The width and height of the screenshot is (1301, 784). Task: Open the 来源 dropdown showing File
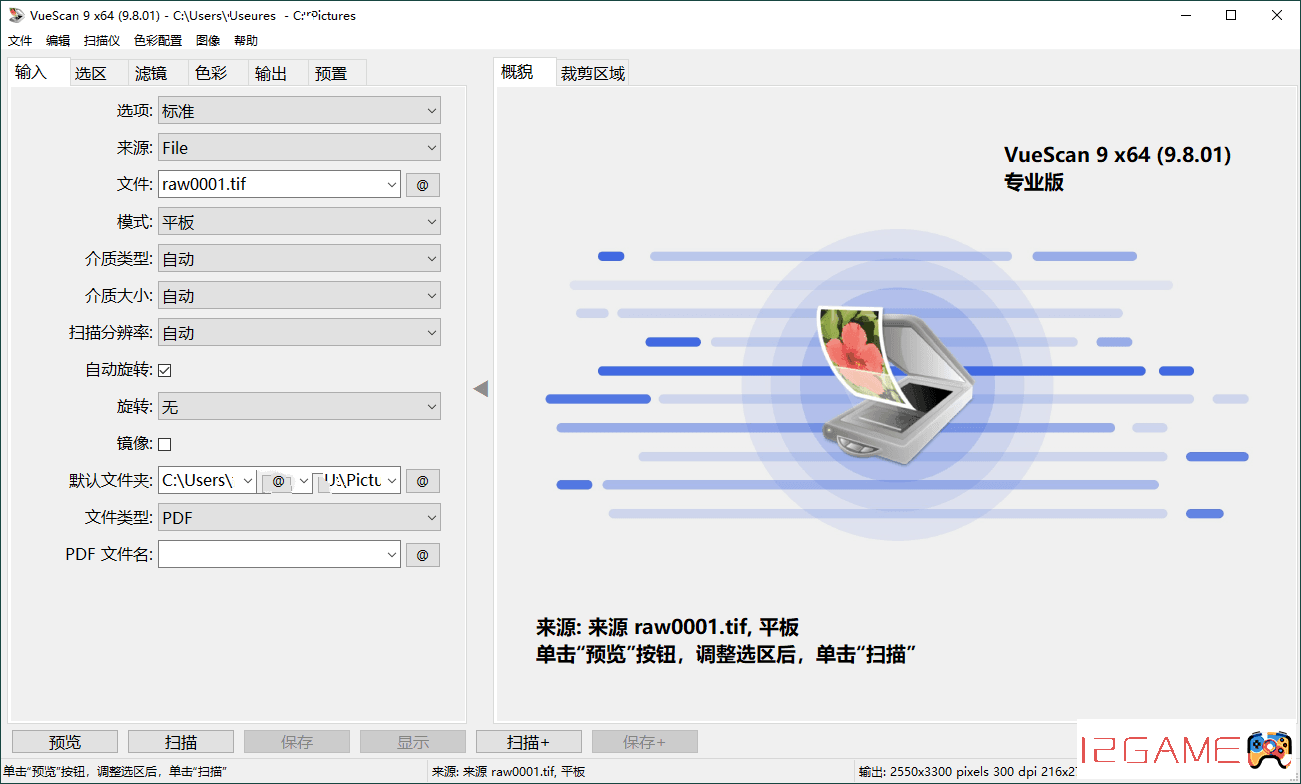pyautogui.click(x=299, y=148)
